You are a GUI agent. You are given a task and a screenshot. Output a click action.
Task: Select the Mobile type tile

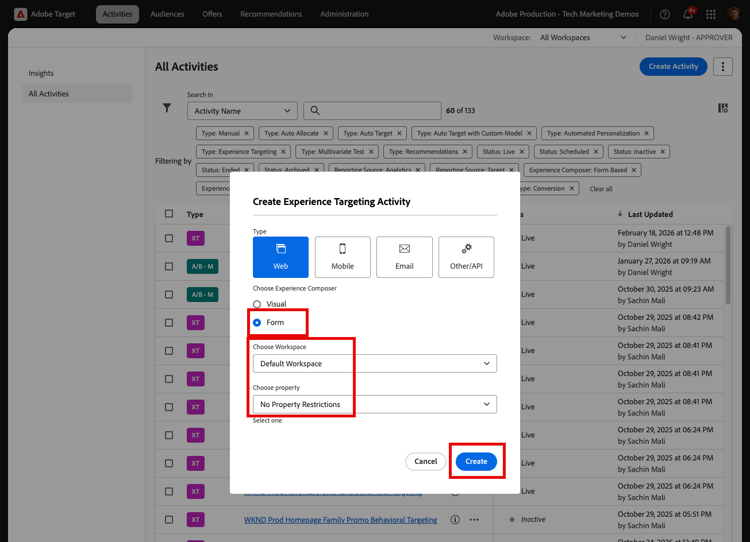(342, 257)
